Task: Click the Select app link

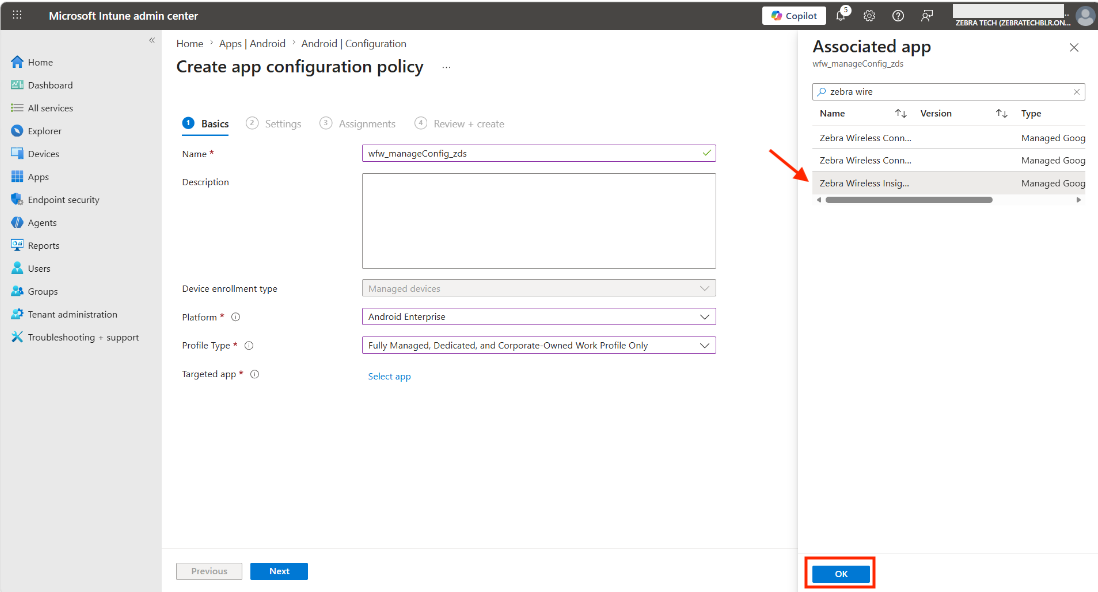Action: [x=389, y=376]
